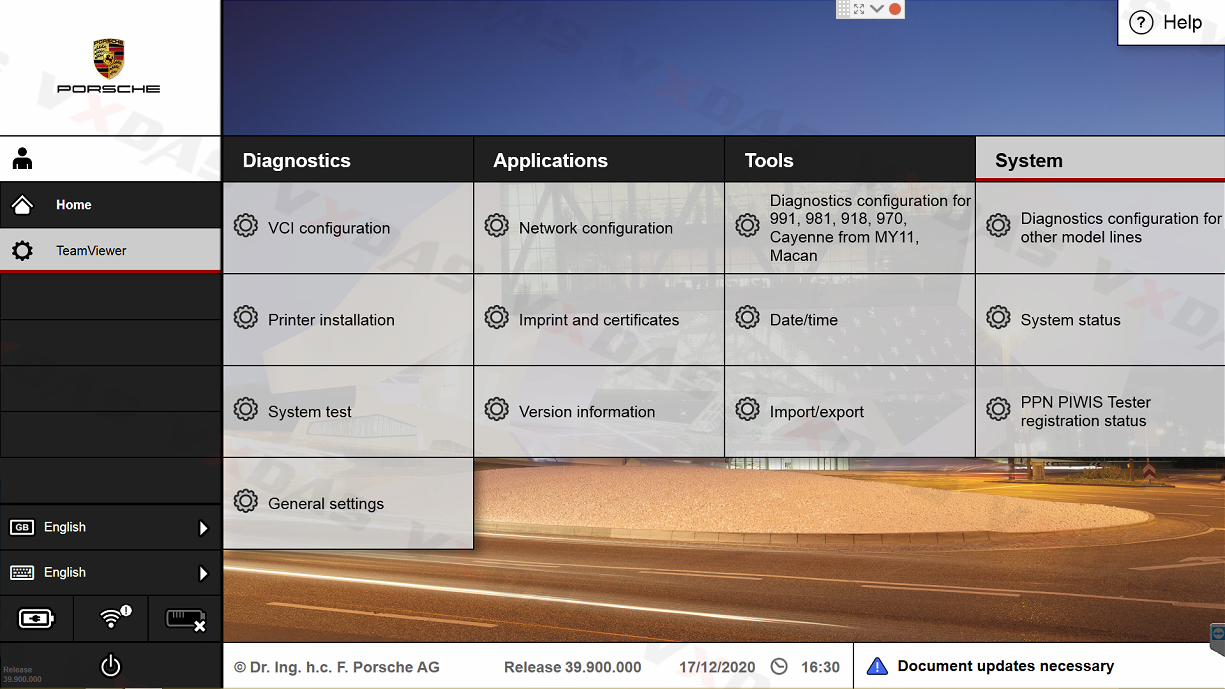Click the red record dot icon
1225x689 pixels.
pos(895,9)
